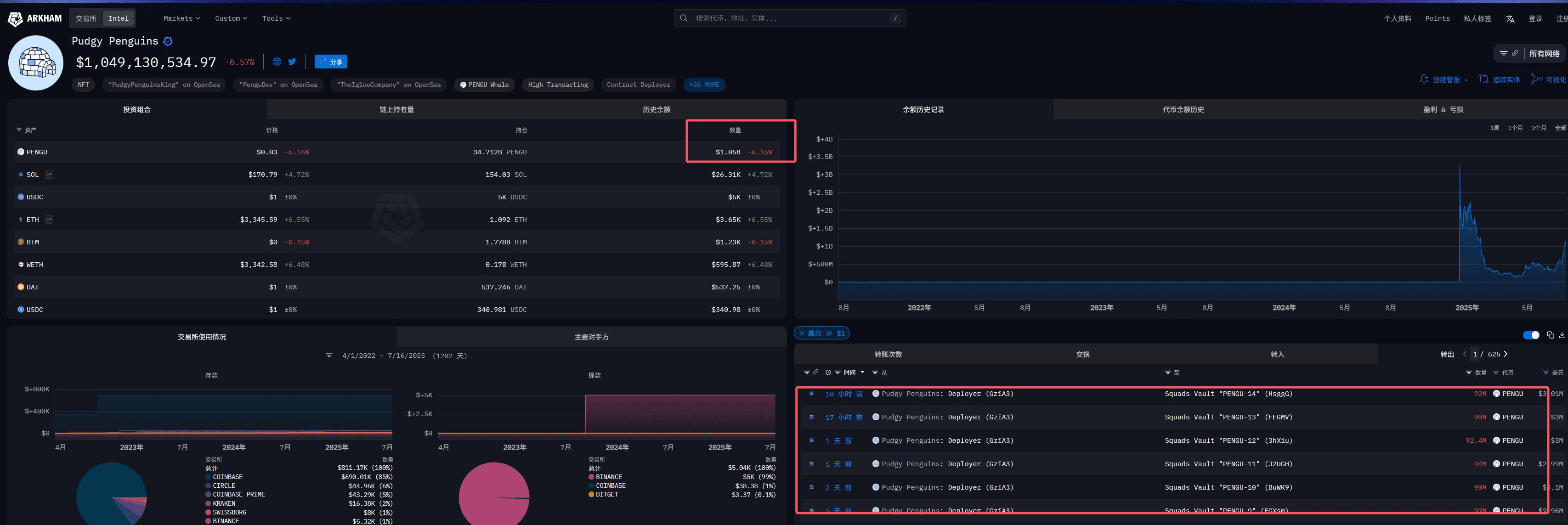Select the 1周 chart range
This screenshot has height=525, width=1568.
pos(1494,128)
